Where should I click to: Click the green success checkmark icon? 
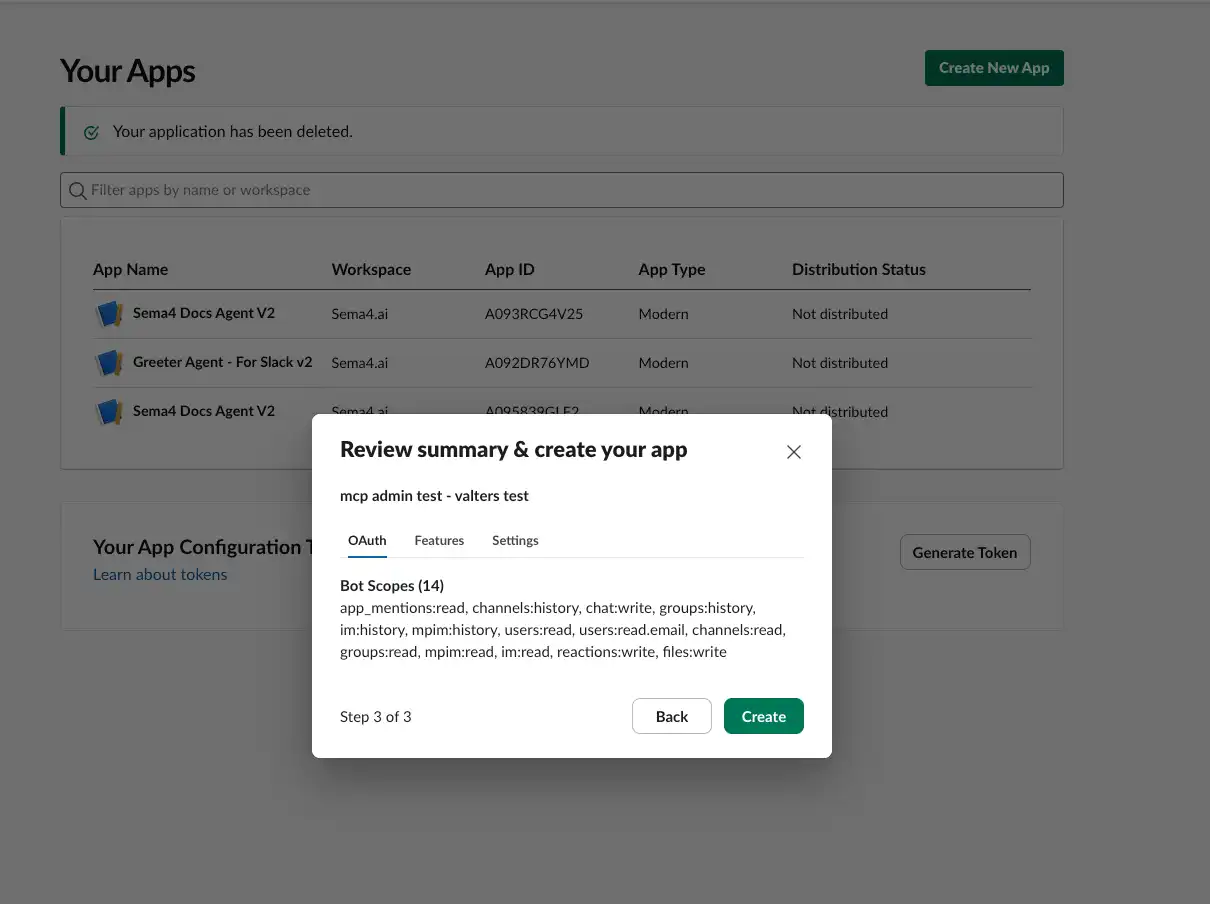click(92, 132)
